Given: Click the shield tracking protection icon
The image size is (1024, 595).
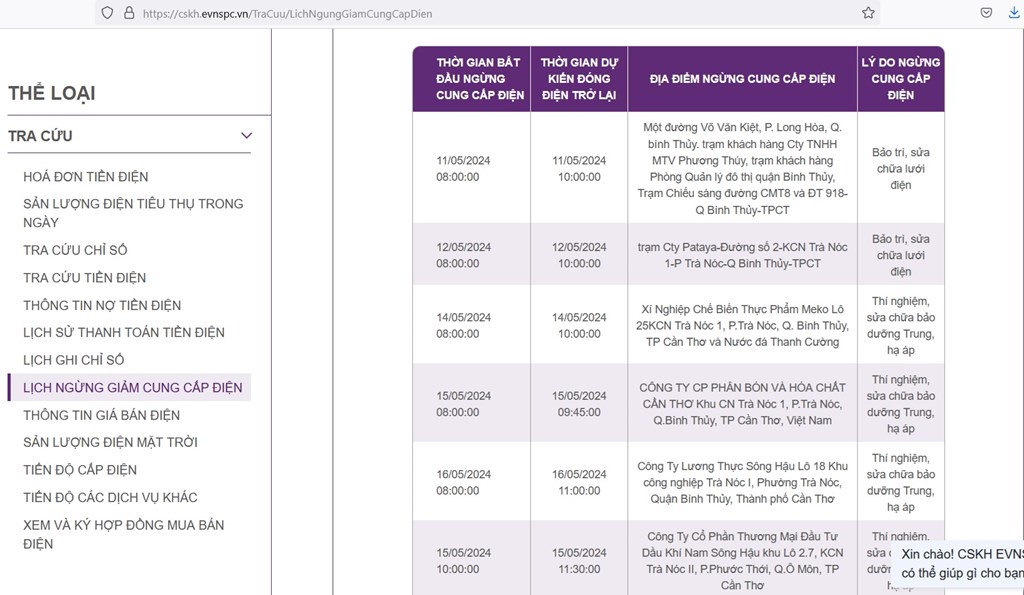Looking at the screenshot, I should tap(108, 13).
